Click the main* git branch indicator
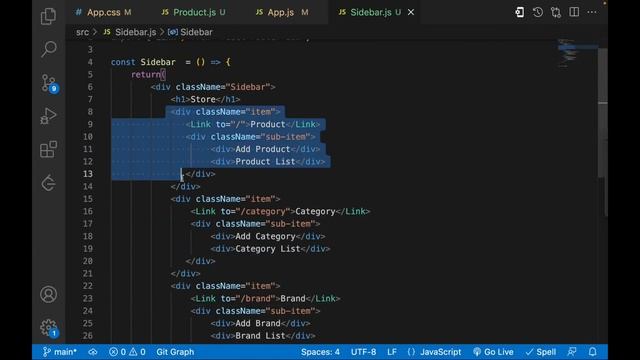Image resolution: width=640 pixels, height=360 pixels. (60, 352)
